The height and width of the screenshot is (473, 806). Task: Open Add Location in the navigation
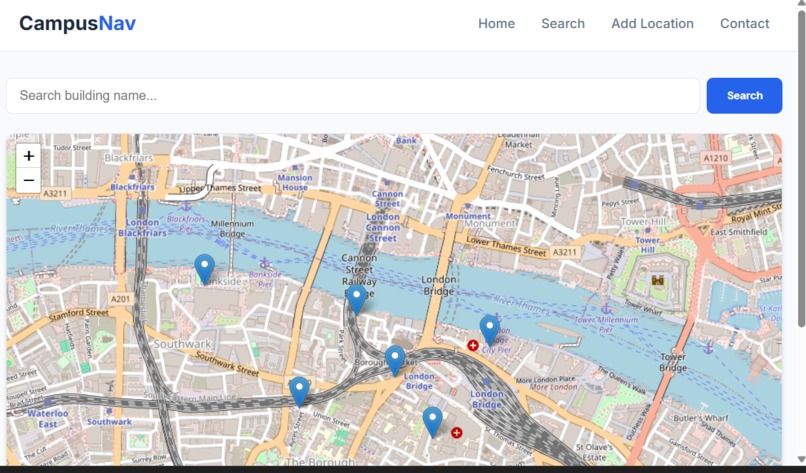click(x=652, y=24)
